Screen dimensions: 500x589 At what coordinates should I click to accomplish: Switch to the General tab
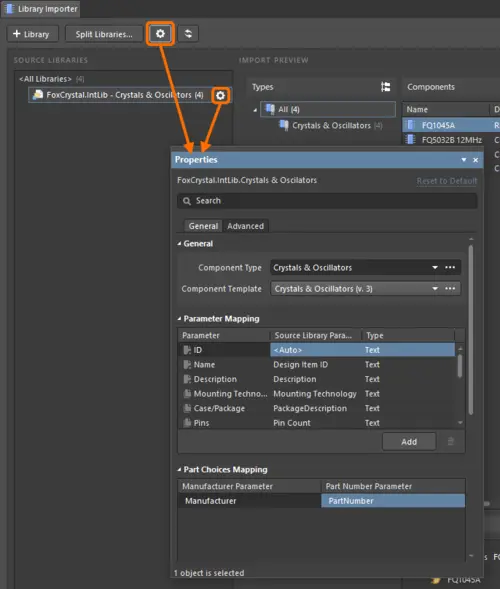click(x=203, y=226)
